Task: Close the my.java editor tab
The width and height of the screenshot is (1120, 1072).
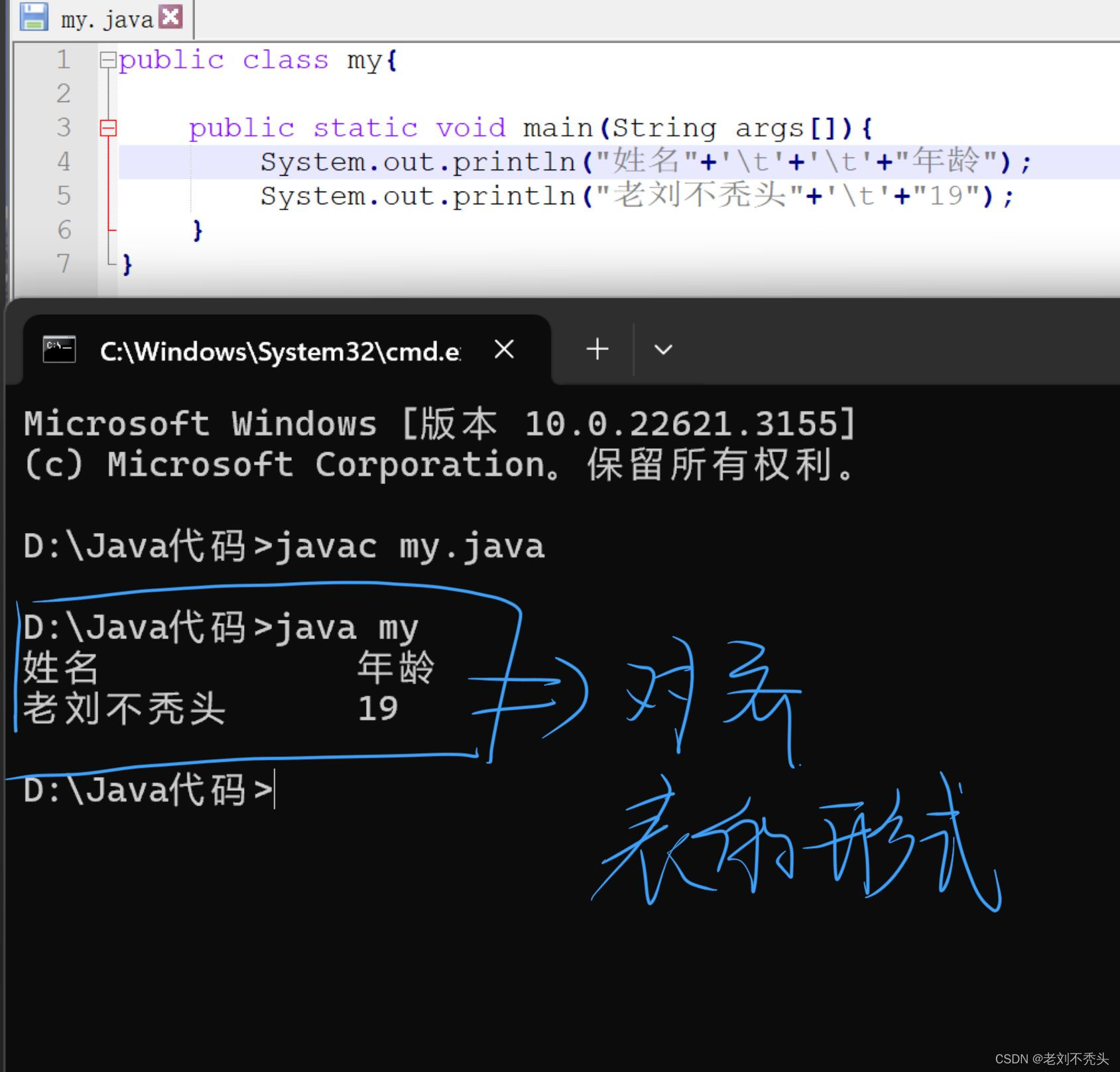Action: click(x=171, y=17)
